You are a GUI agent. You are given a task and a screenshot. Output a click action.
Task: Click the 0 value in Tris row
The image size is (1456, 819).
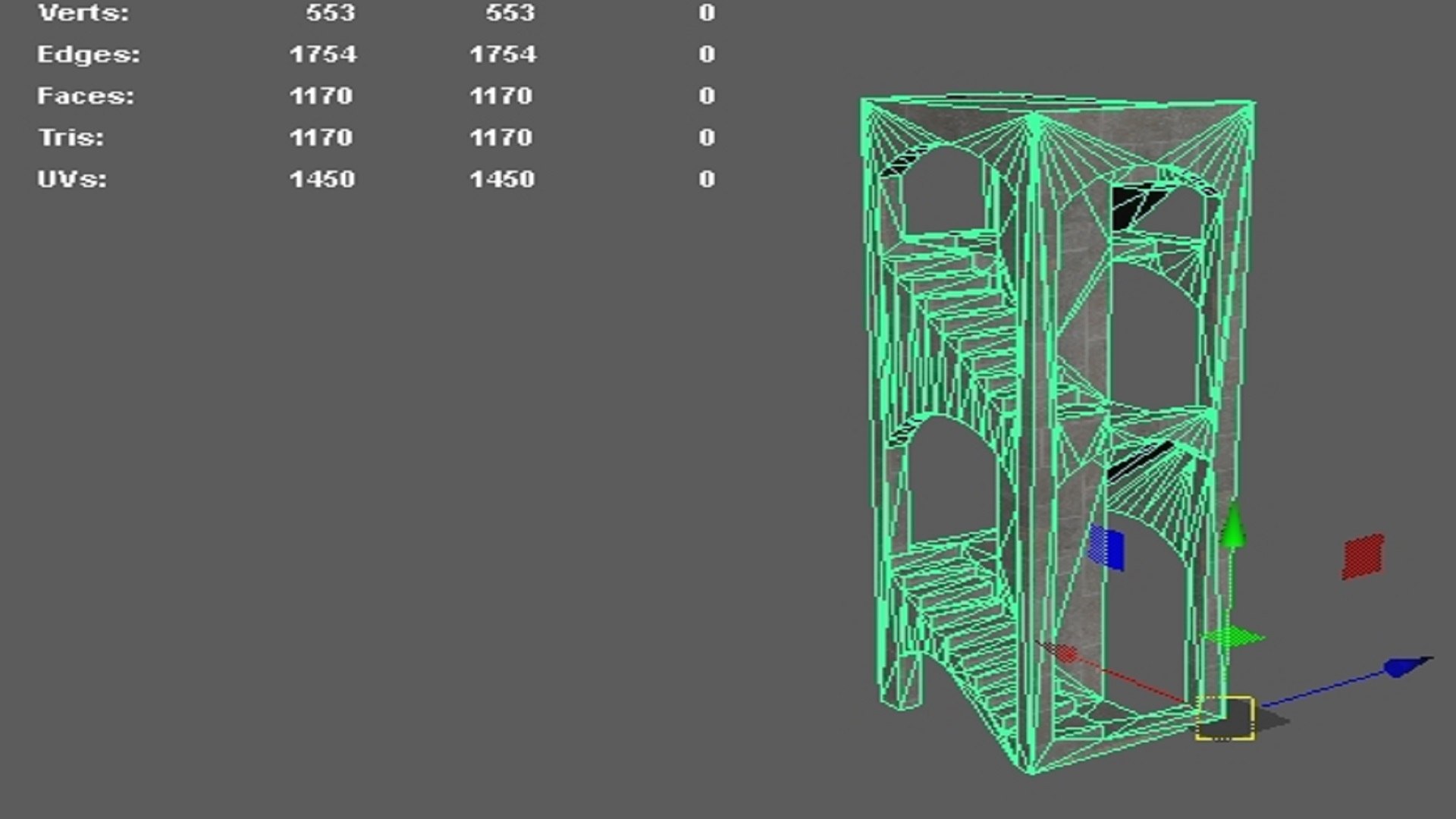707,138
